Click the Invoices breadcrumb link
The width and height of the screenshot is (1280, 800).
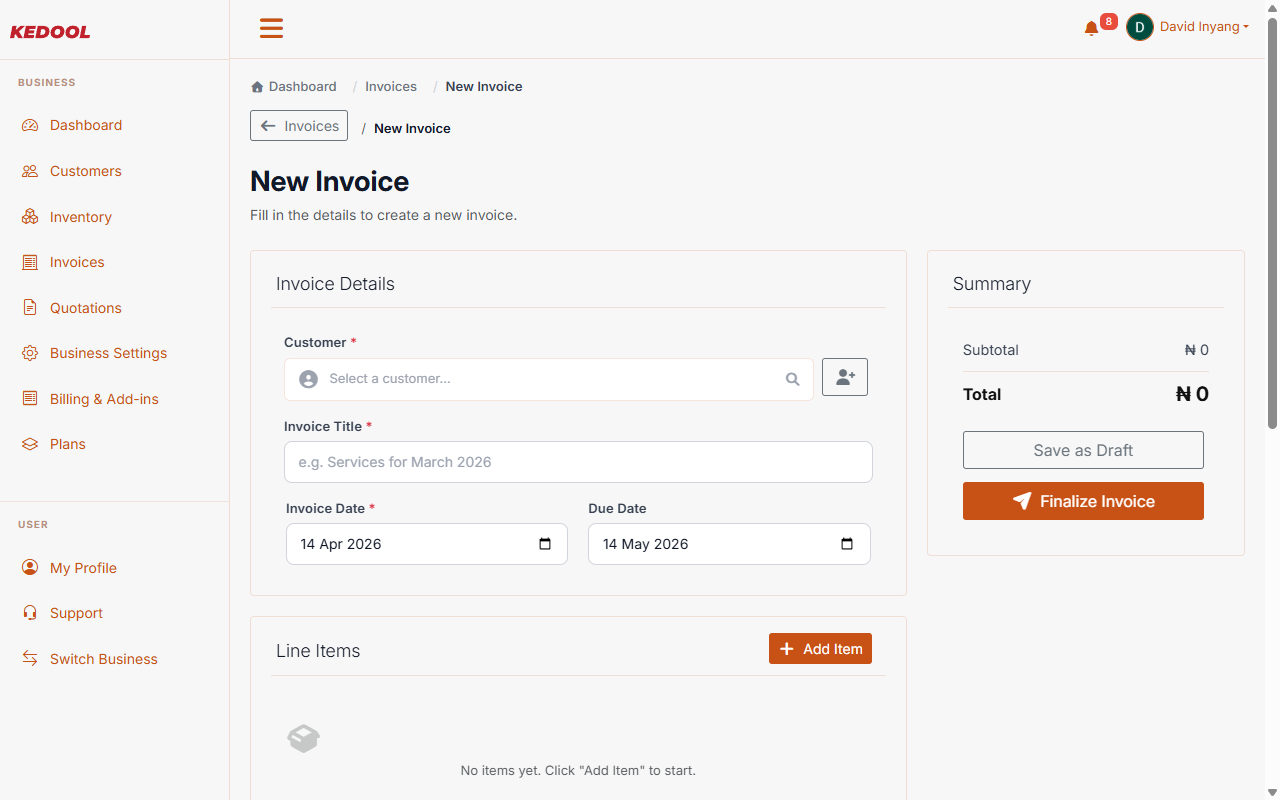(391, 87)
